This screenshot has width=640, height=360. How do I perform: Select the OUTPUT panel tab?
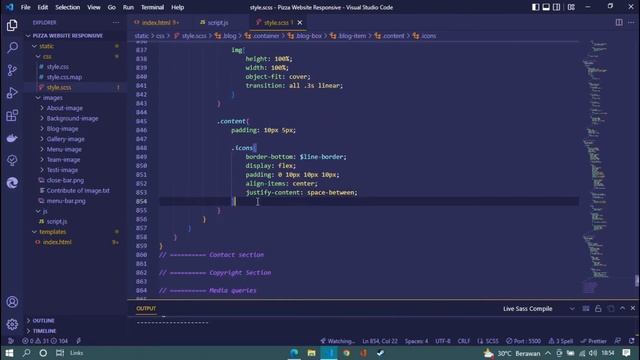[146, 309]
